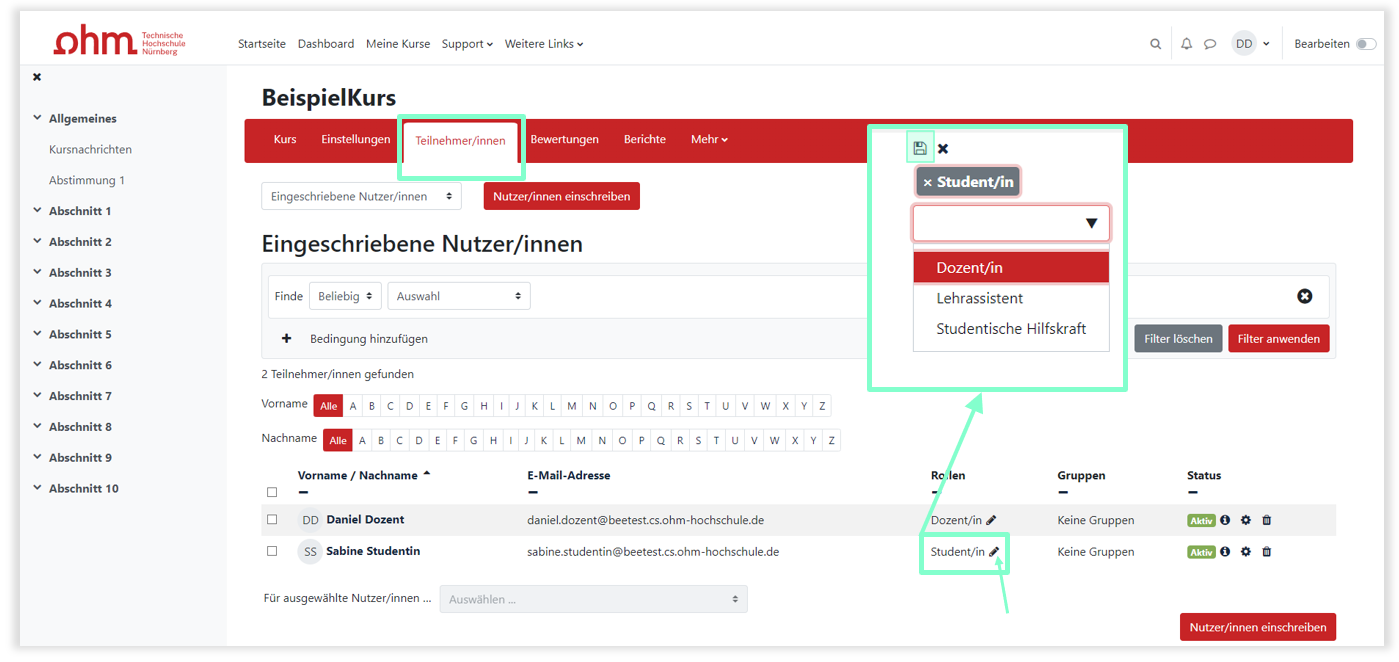The height and width of the screenshot is (662, 1399).
Task: Open the messages speech bubble icon
Action: (x=1209, y=44)
